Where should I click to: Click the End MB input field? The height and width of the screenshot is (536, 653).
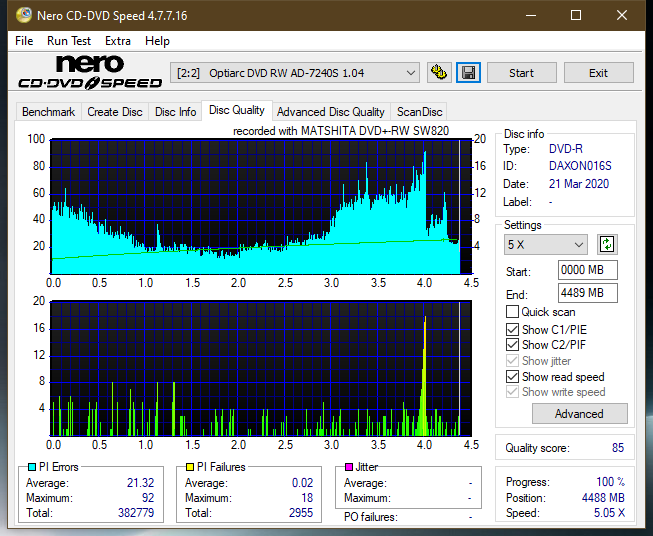(x=587, y=293)
